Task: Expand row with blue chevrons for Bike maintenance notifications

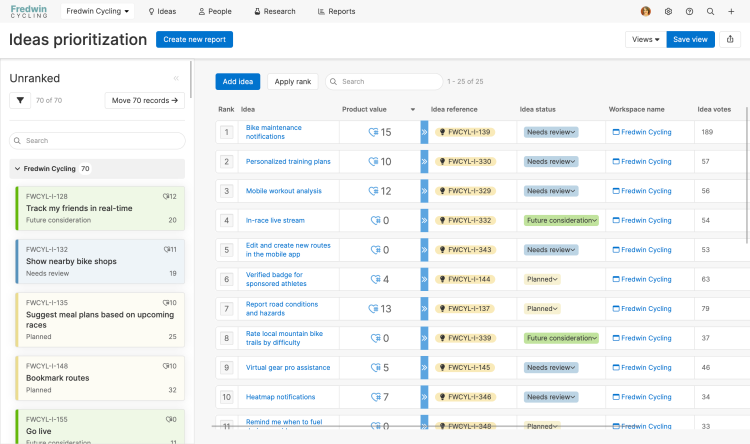Action: click(x=424, y=132)
